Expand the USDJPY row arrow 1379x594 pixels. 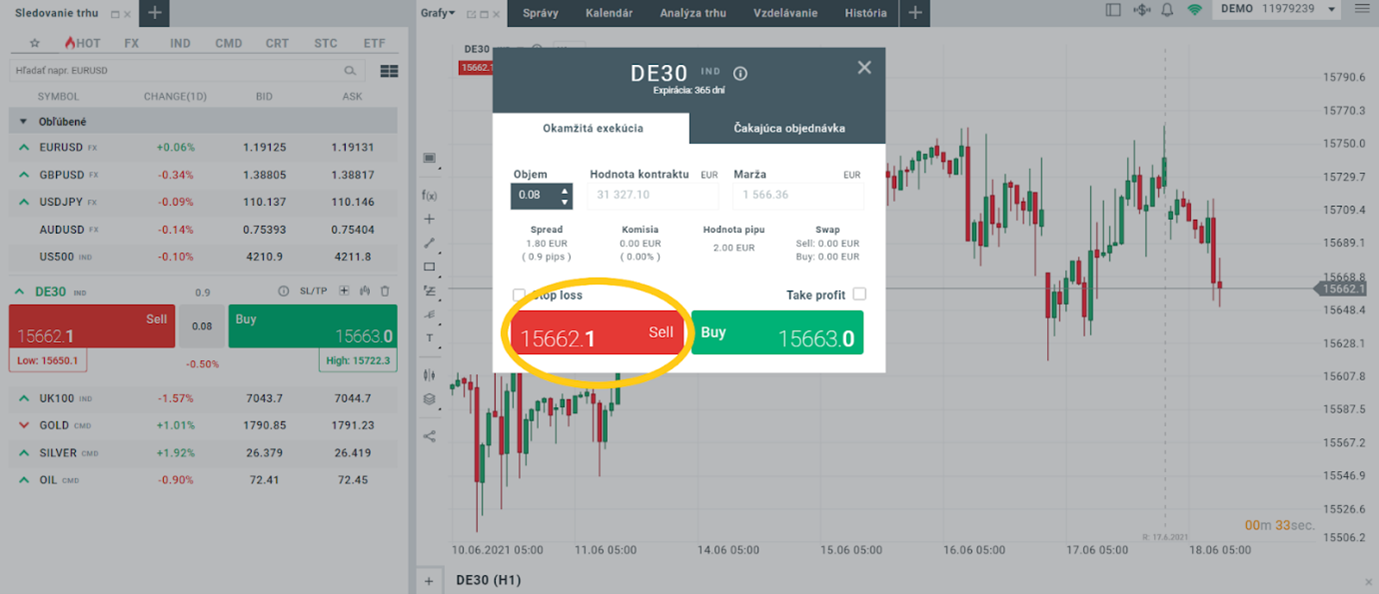[23, 202]
